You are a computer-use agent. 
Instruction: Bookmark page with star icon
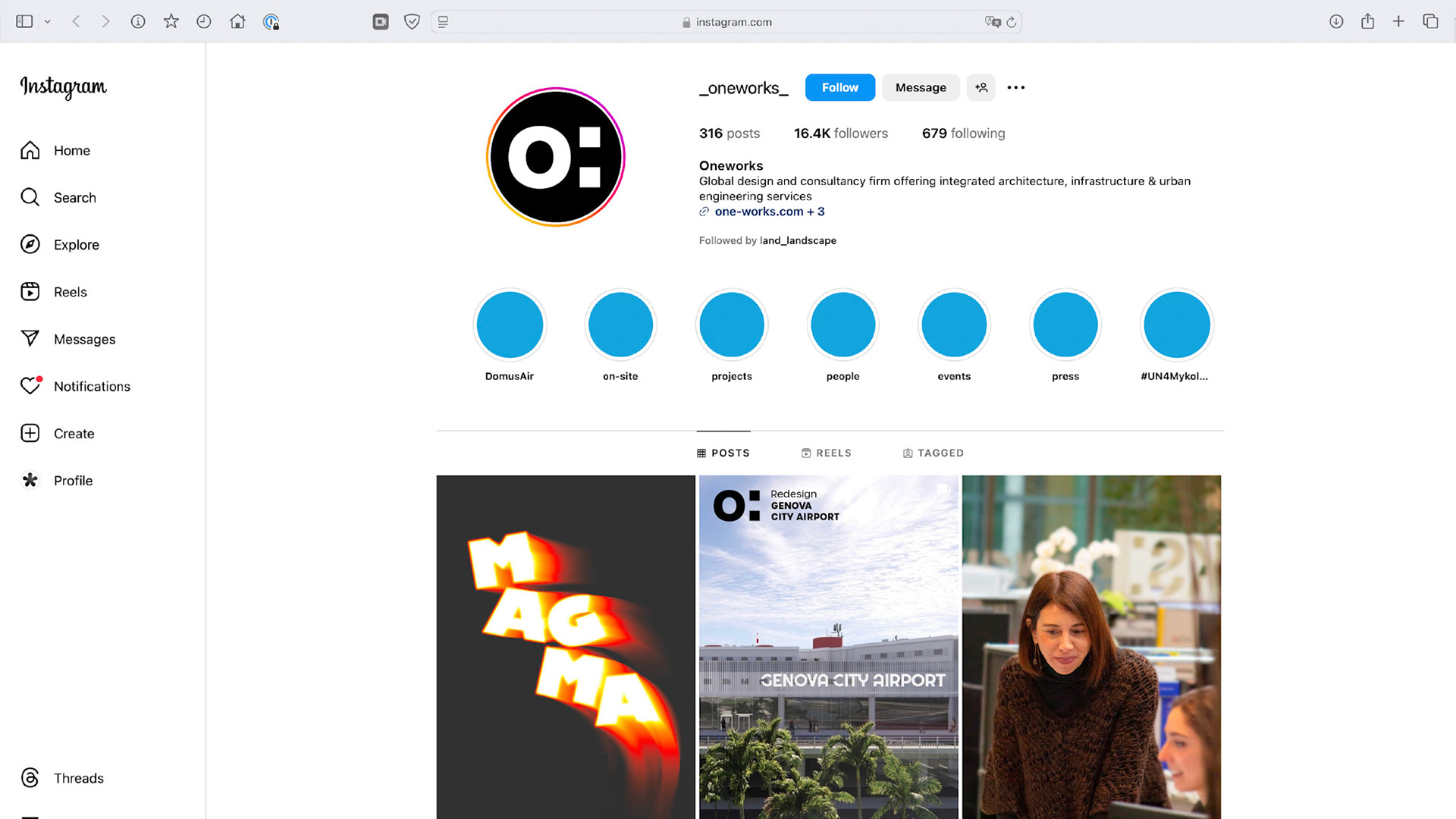[171, 21]
